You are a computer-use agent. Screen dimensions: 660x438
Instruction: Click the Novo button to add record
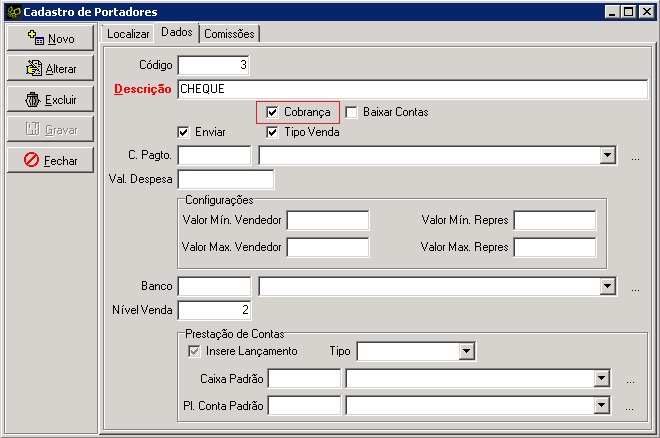pos(51,38)
